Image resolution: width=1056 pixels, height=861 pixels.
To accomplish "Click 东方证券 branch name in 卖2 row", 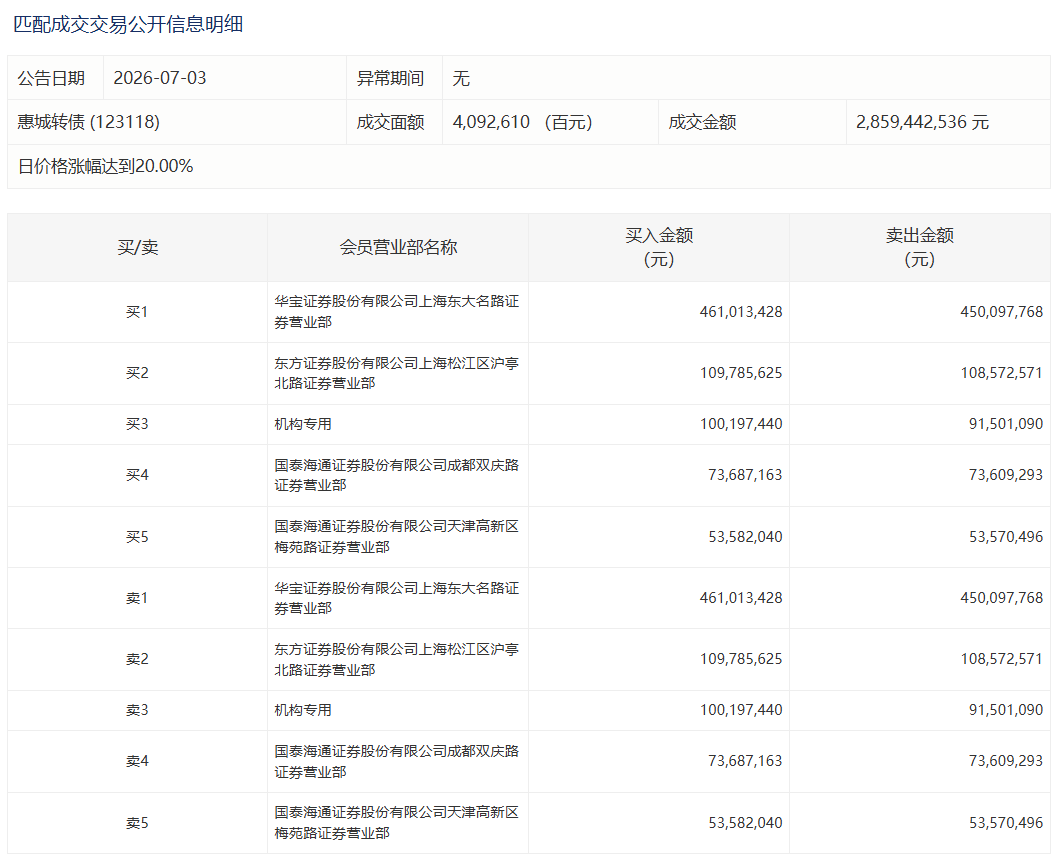I will tap(397, 660).
